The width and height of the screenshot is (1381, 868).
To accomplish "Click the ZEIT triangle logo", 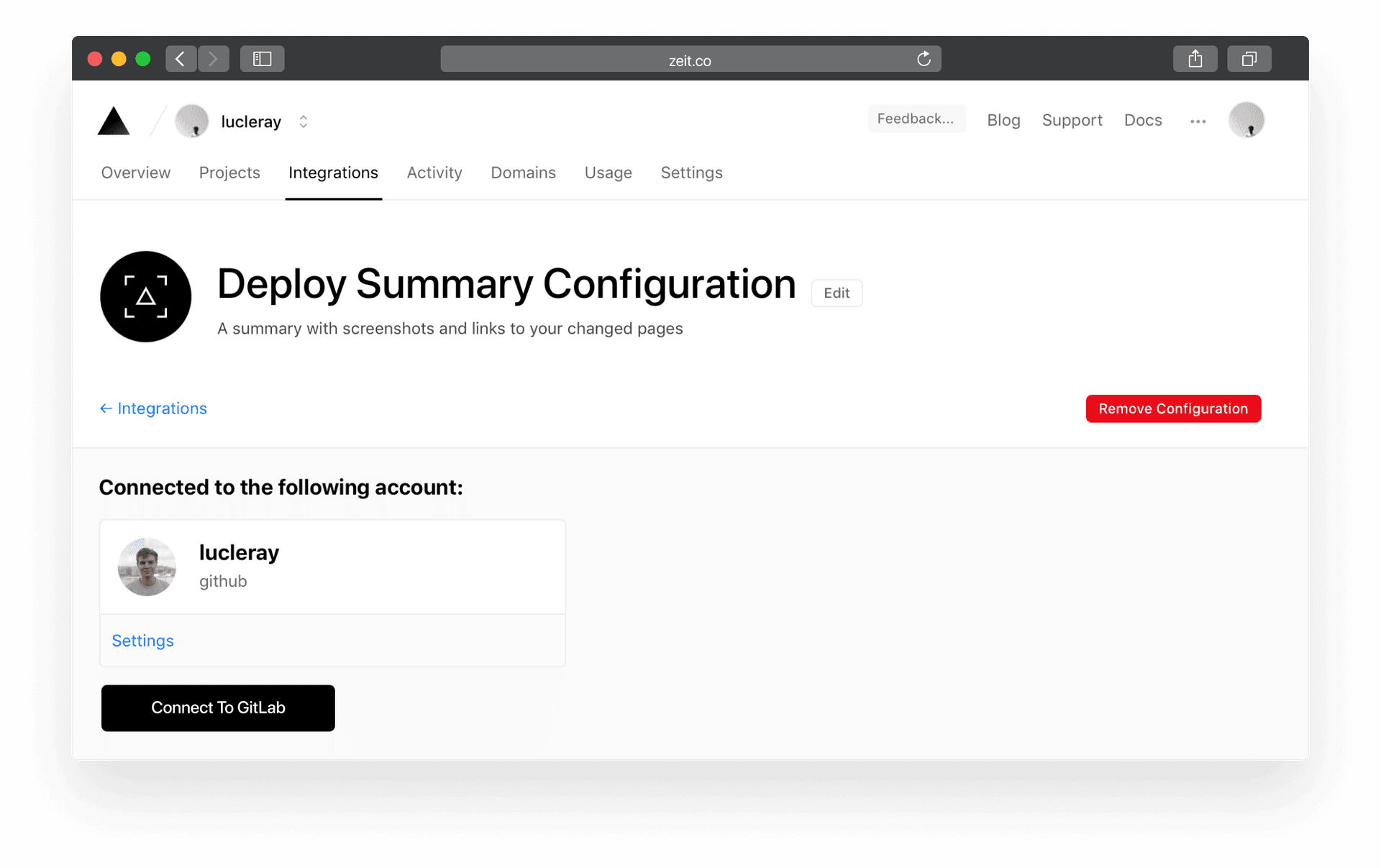I will [x=114, y=121].
